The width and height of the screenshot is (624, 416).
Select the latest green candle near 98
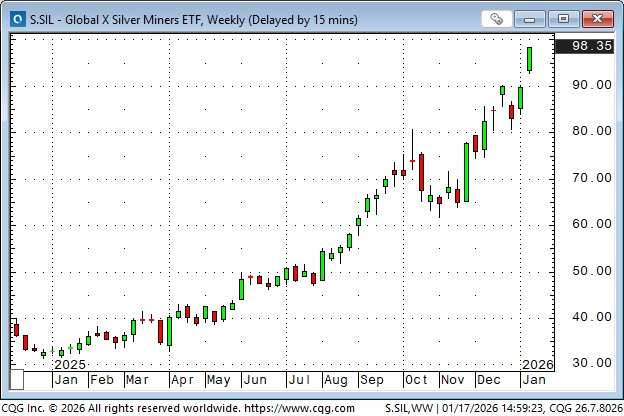click(x=529, y=59)
